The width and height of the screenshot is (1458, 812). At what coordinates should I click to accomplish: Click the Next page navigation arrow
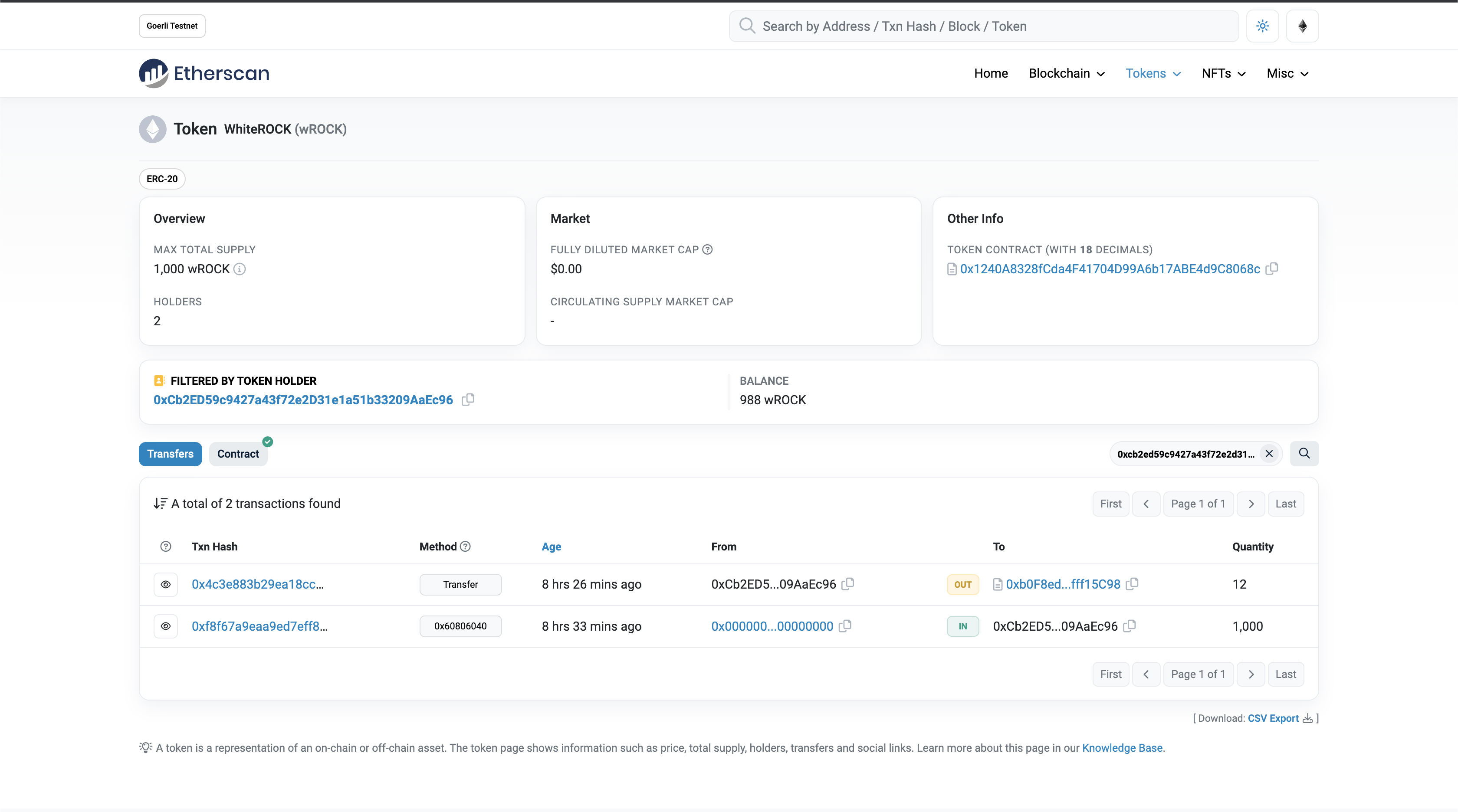1250,503
